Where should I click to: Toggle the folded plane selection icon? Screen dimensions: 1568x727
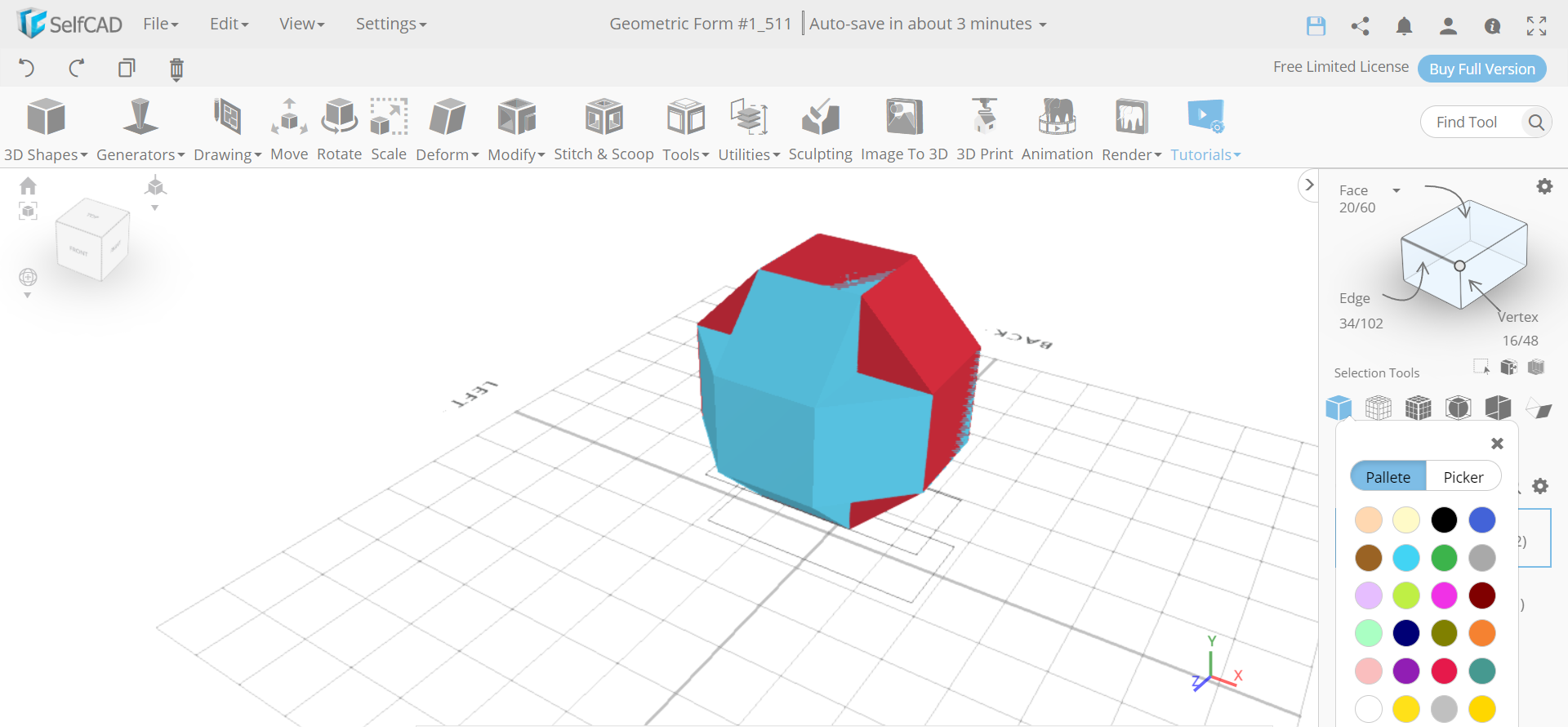point(1539,407)
